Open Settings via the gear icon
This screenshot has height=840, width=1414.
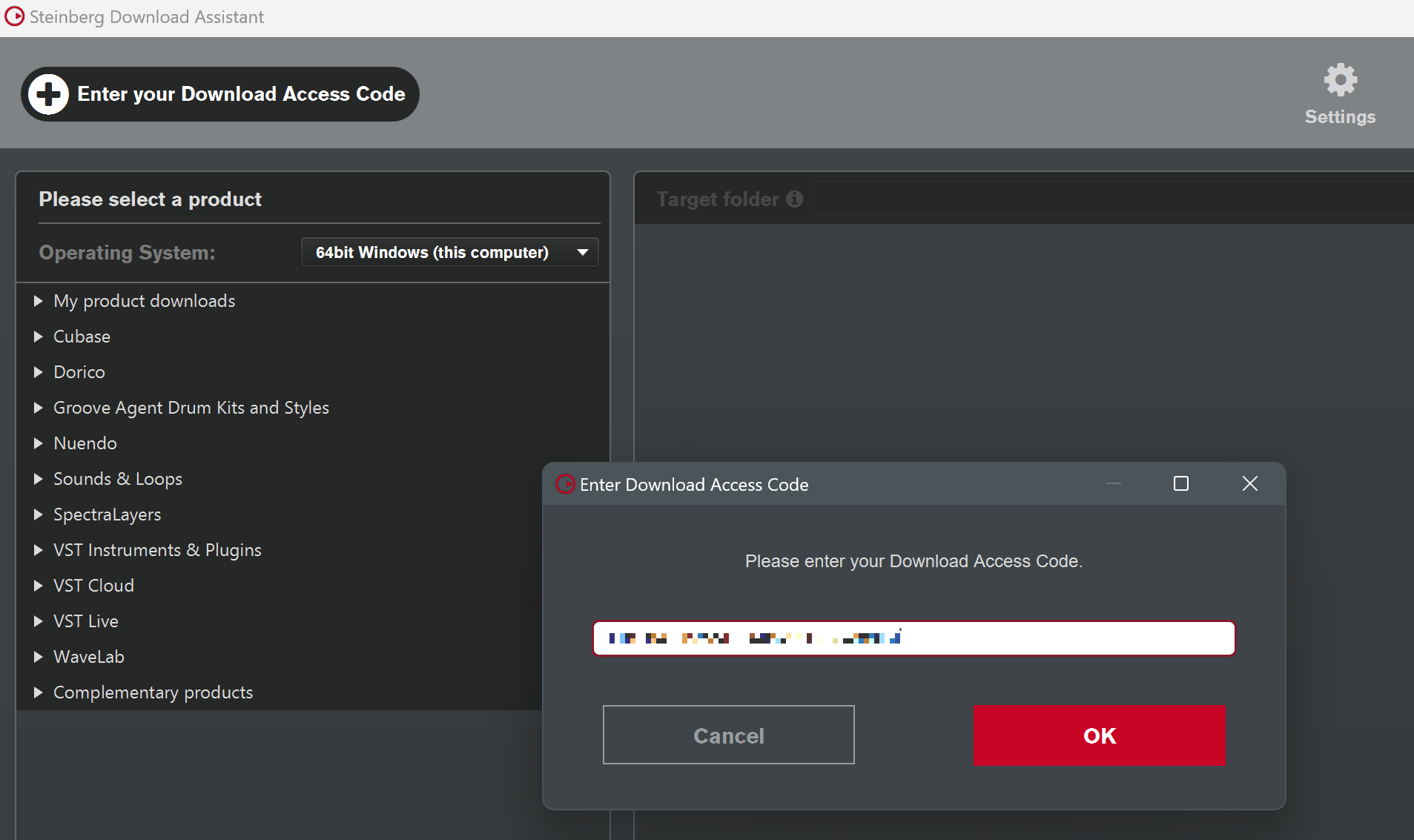click(1339, 79)
